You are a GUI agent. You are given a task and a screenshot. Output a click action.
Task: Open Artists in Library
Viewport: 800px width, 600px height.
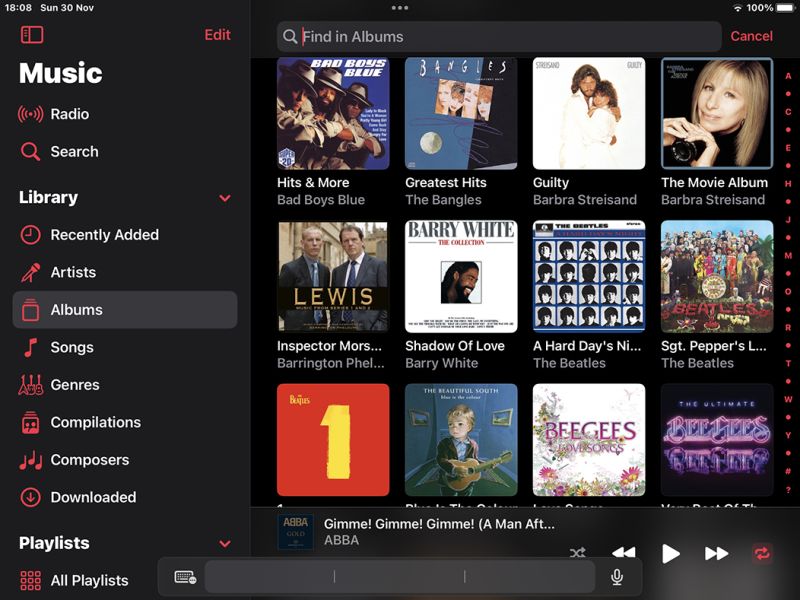[x=125, y=272]
